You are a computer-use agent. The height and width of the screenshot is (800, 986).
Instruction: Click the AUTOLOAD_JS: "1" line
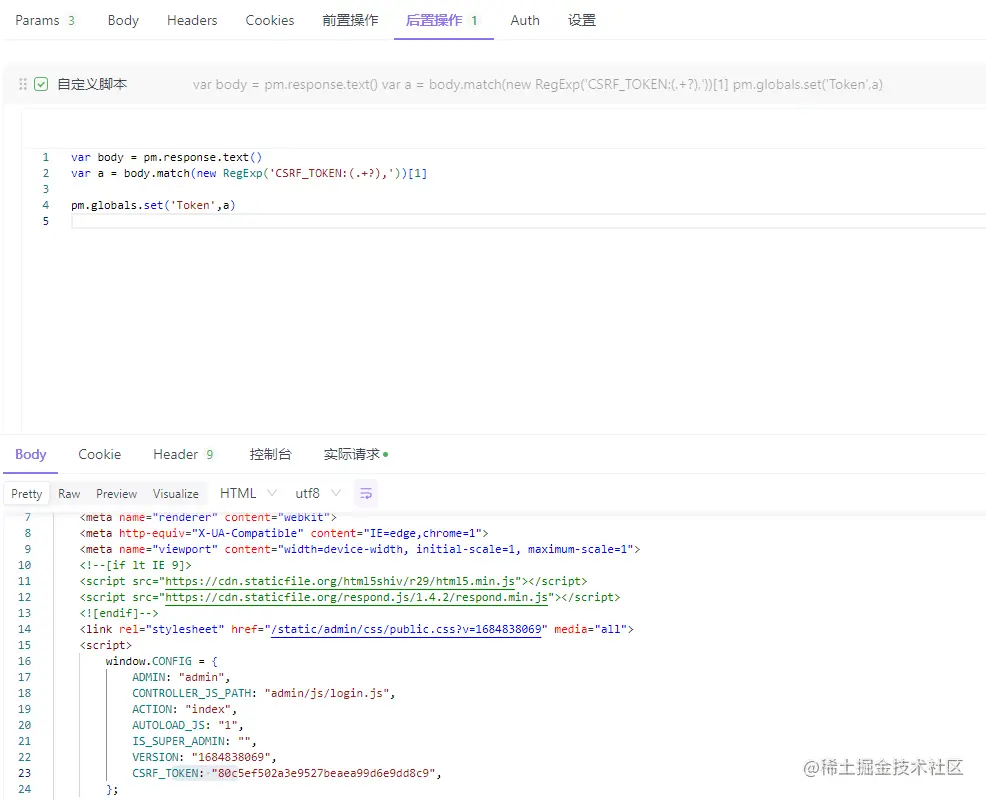click(187, 725)
